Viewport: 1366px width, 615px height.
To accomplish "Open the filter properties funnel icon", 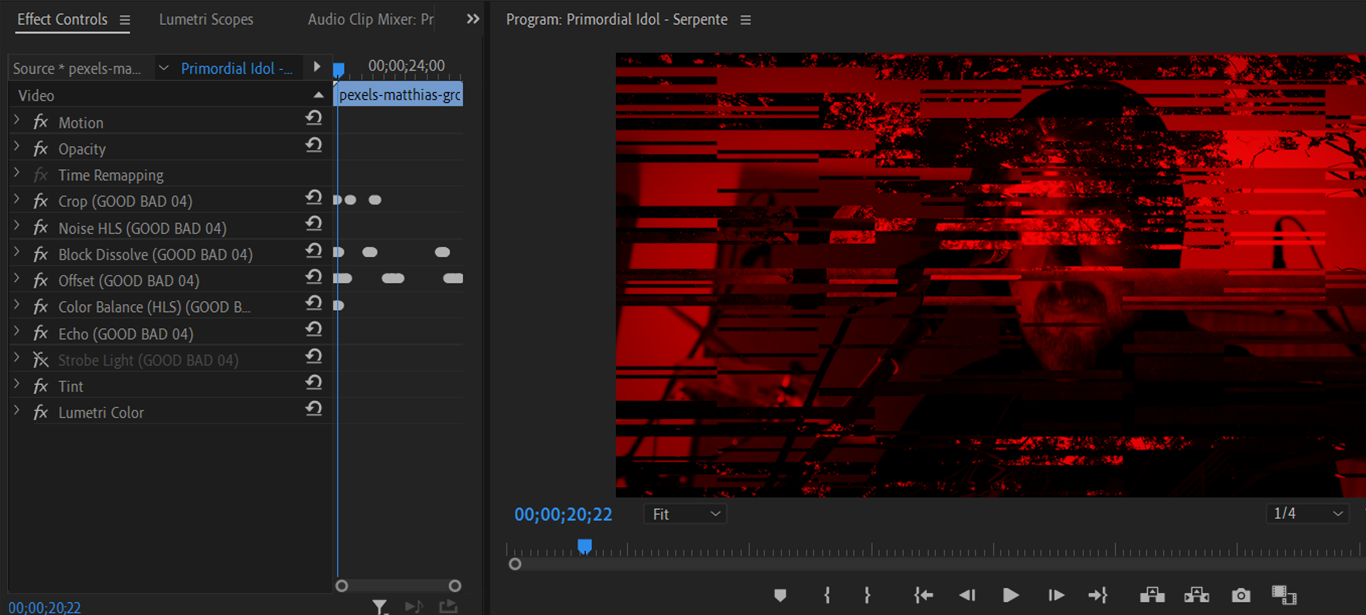I will click(380, 606).
